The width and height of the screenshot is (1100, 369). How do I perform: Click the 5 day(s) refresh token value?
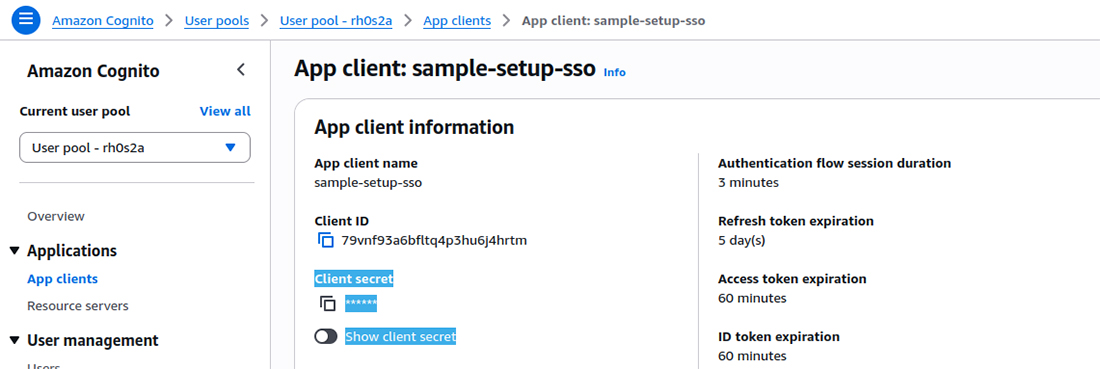pos(742,241)
